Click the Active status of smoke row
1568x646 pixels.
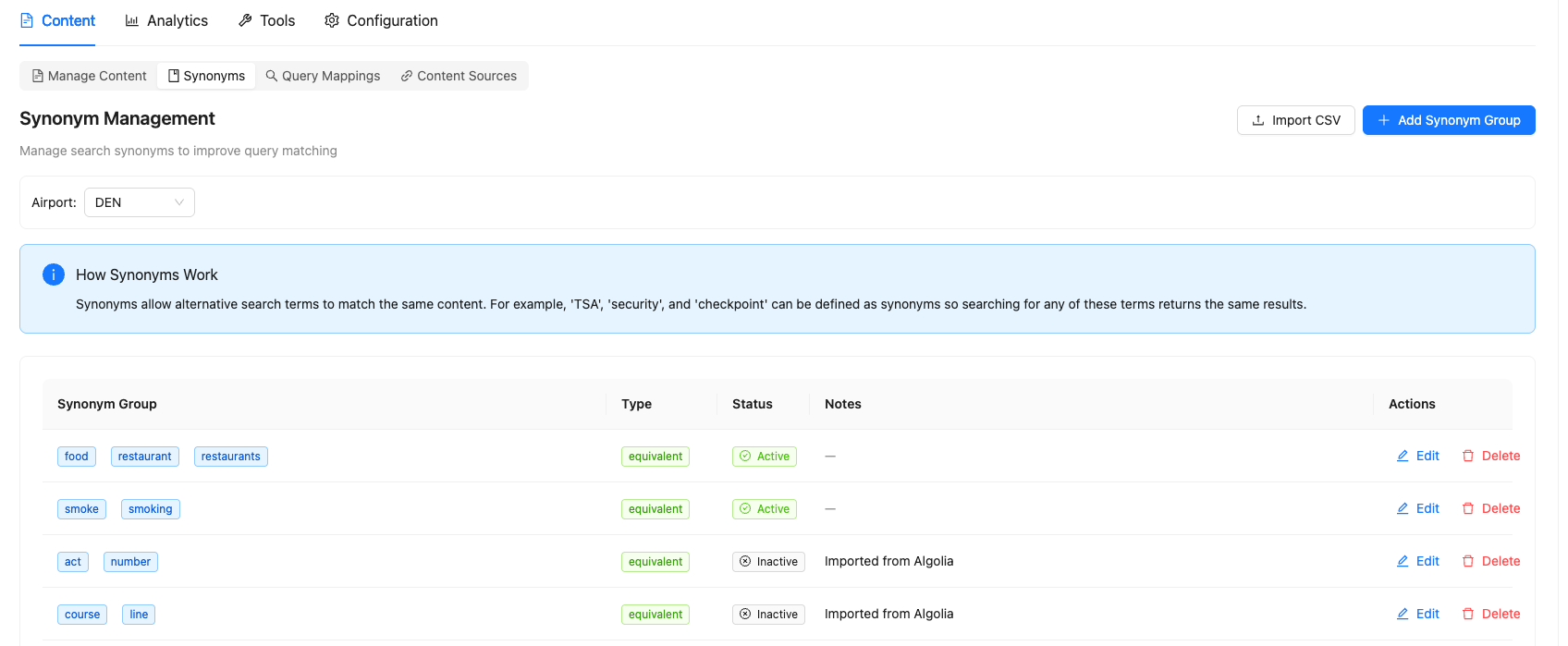point(765,509)
